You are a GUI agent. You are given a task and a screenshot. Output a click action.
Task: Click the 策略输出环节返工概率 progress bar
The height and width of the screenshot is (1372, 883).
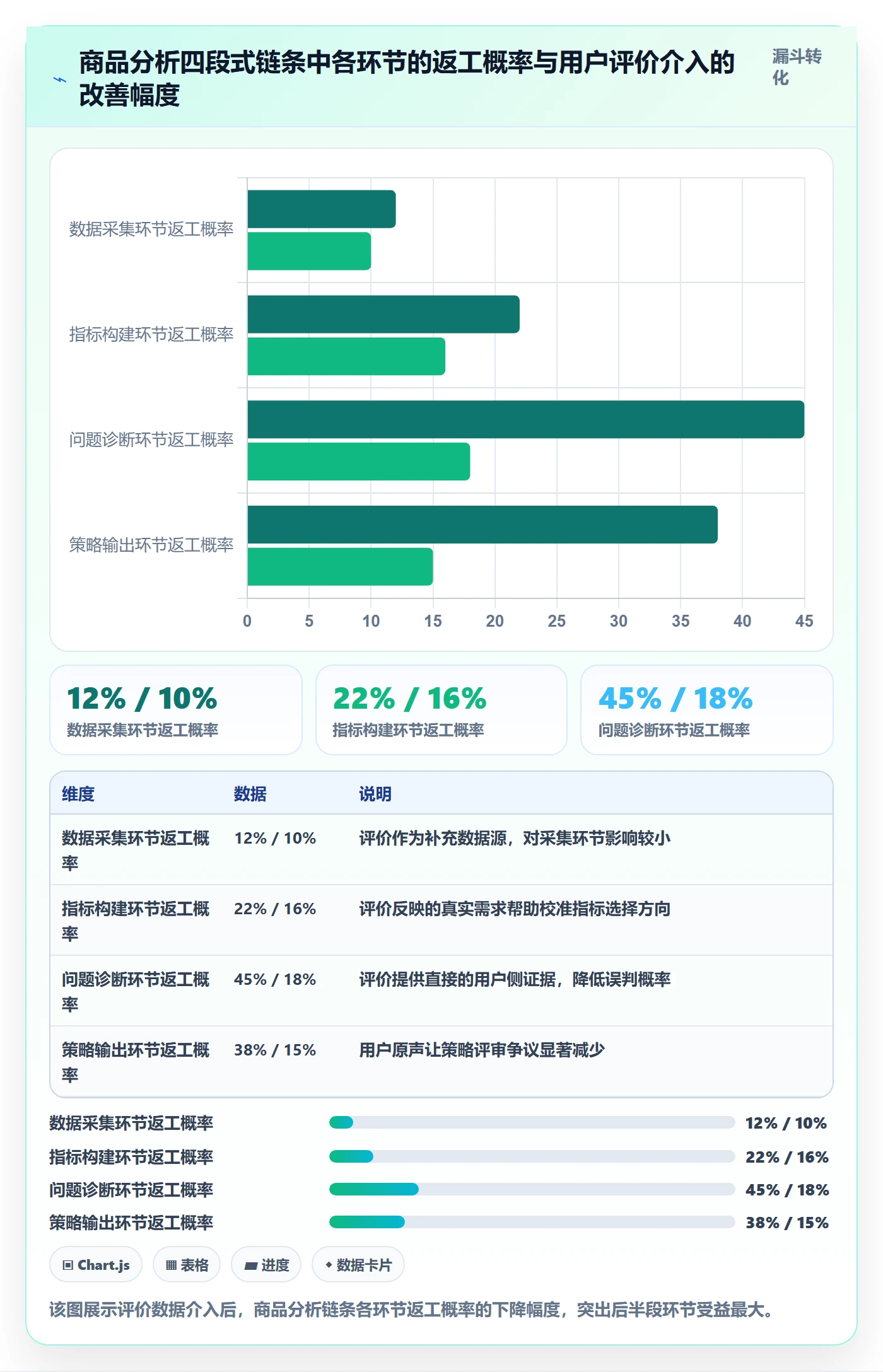532,1222
